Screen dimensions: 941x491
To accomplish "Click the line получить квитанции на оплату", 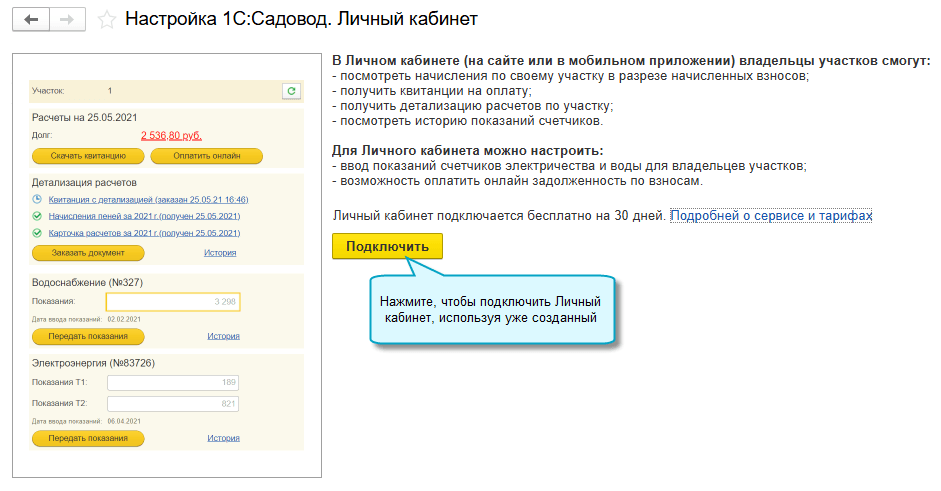I will click(432, 91).
